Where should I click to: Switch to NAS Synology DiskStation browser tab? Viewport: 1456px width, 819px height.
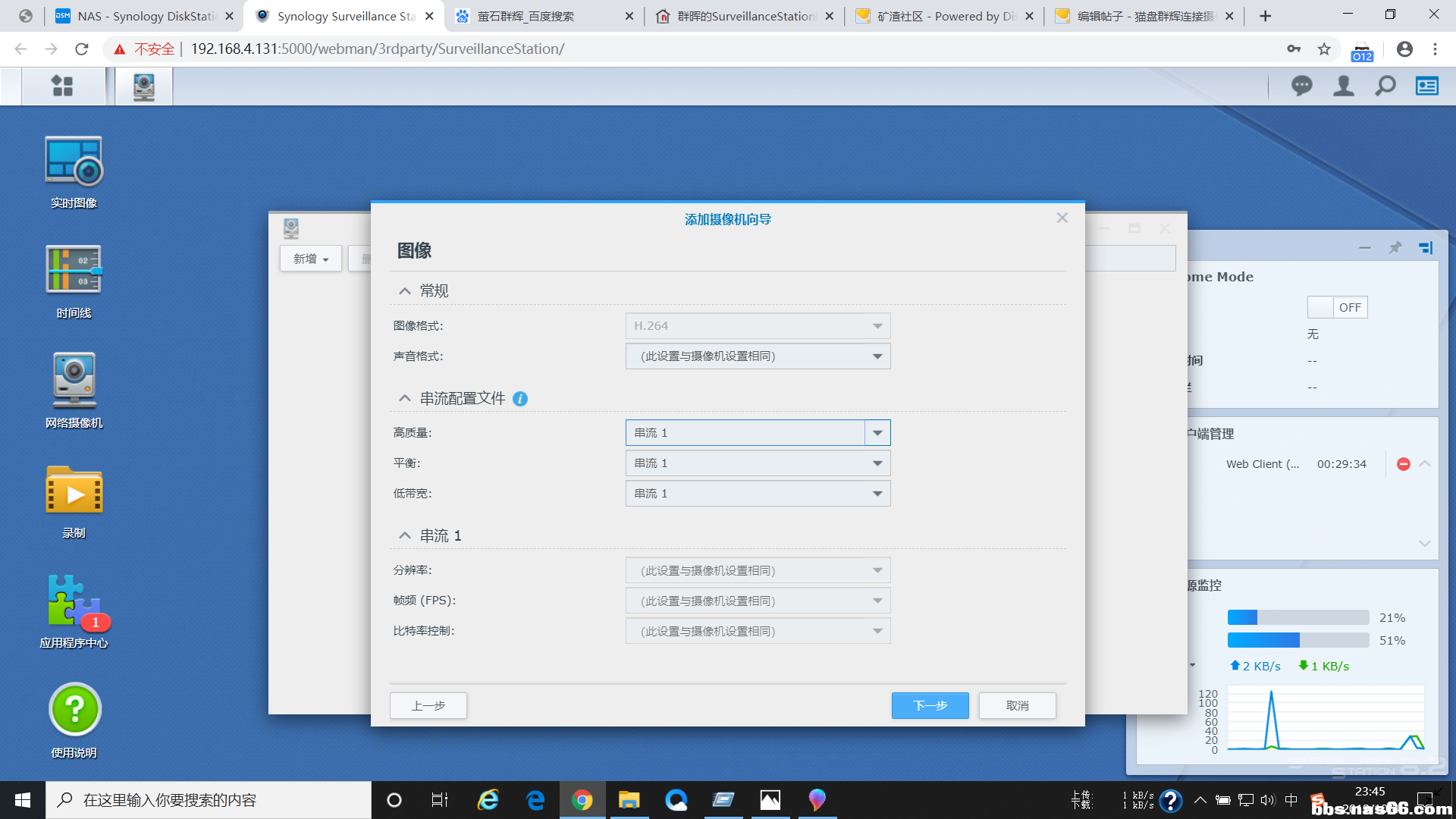tap(144, 16)
